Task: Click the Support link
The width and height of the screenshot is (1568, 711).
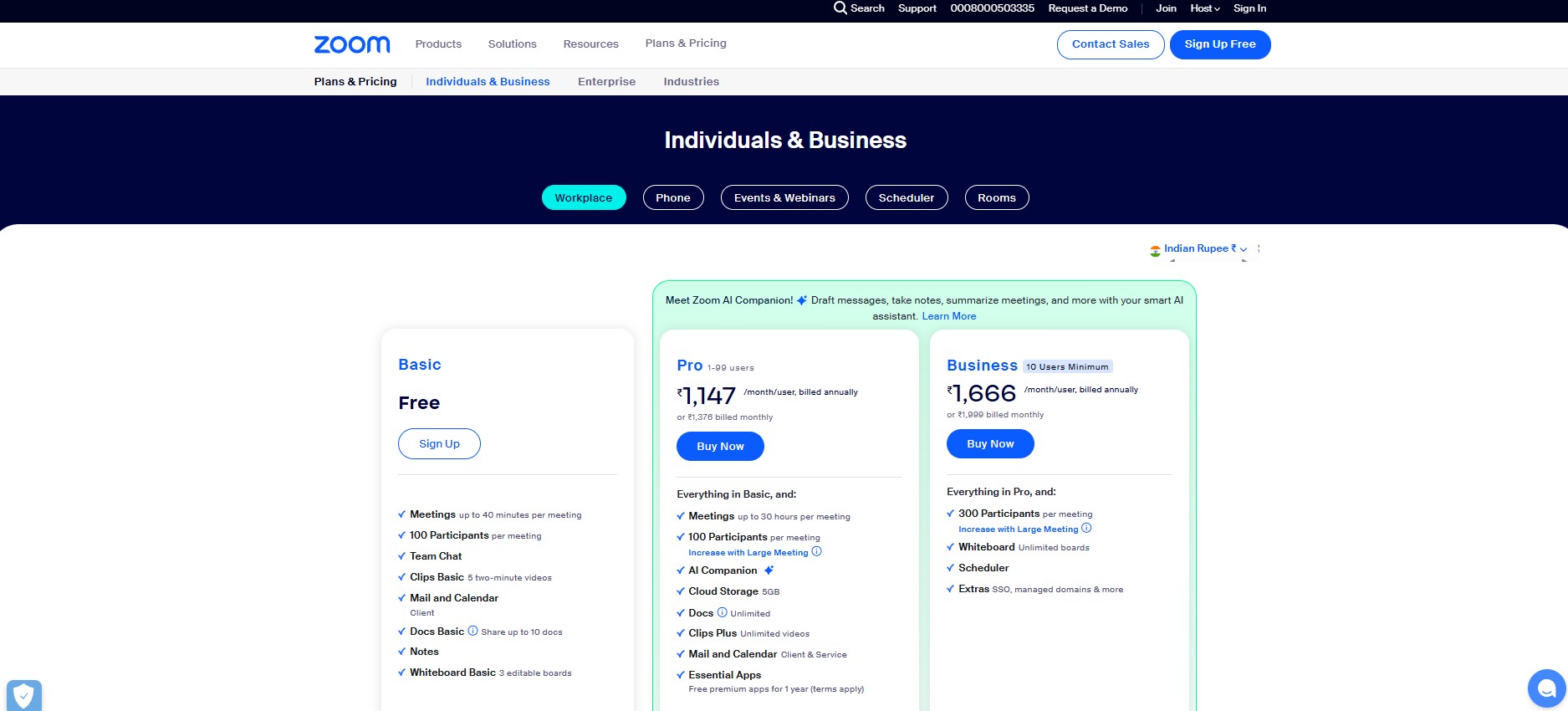Action: pyautogui.click(x=917, y=8)
